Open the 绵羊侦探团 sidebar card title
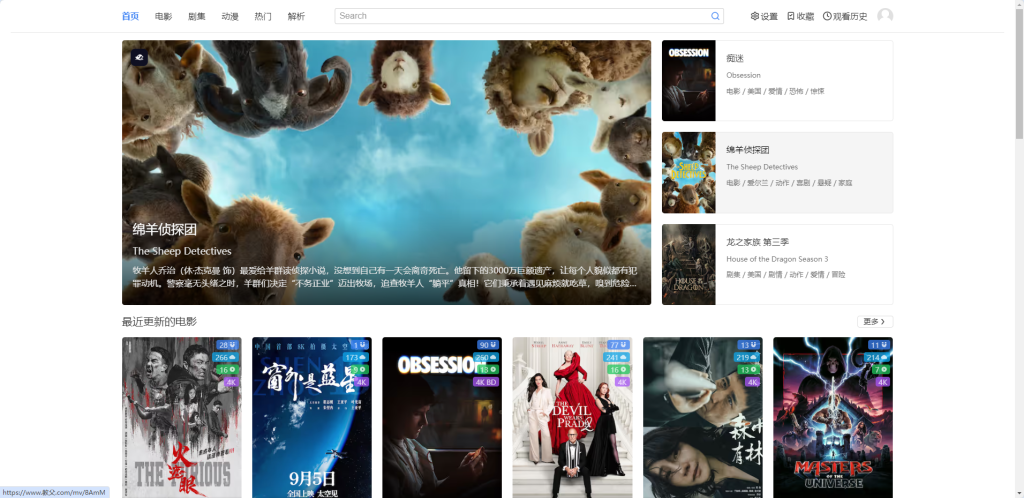The image size is (1024, 498). 748,150
